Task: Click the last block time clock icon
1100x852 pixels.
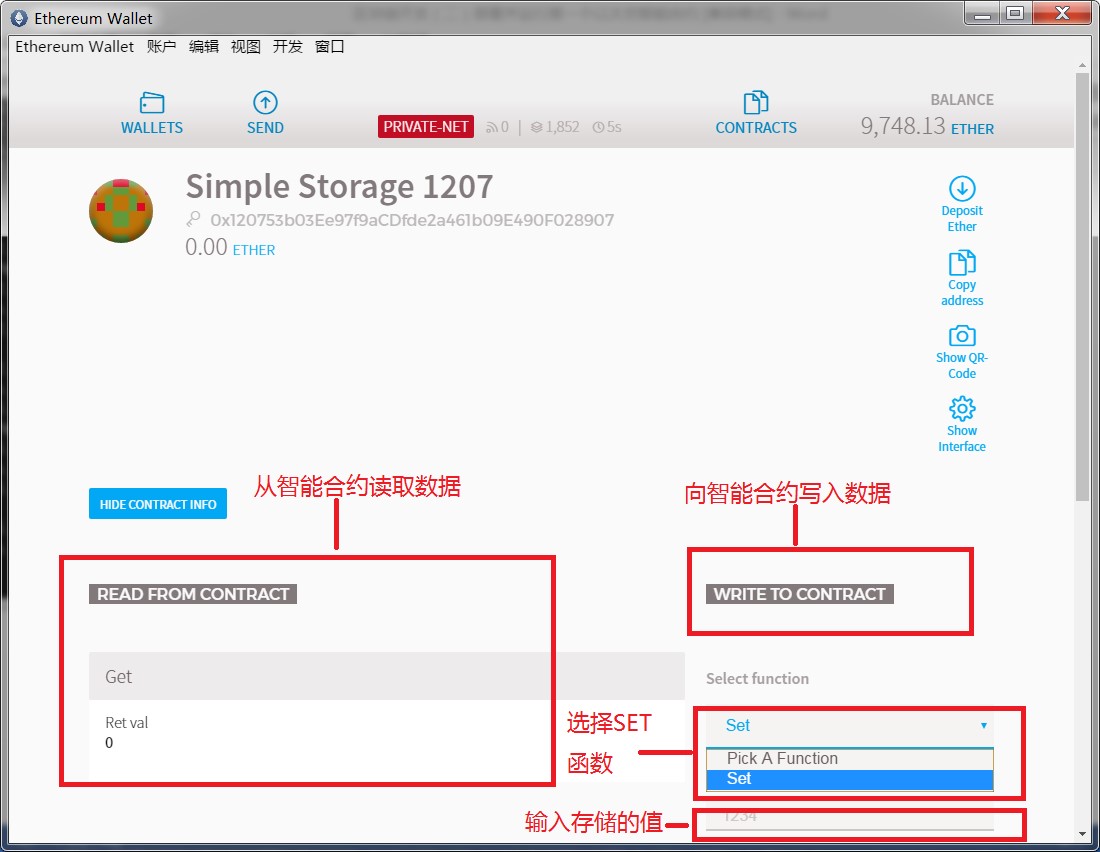Action: tap(598, 127)
